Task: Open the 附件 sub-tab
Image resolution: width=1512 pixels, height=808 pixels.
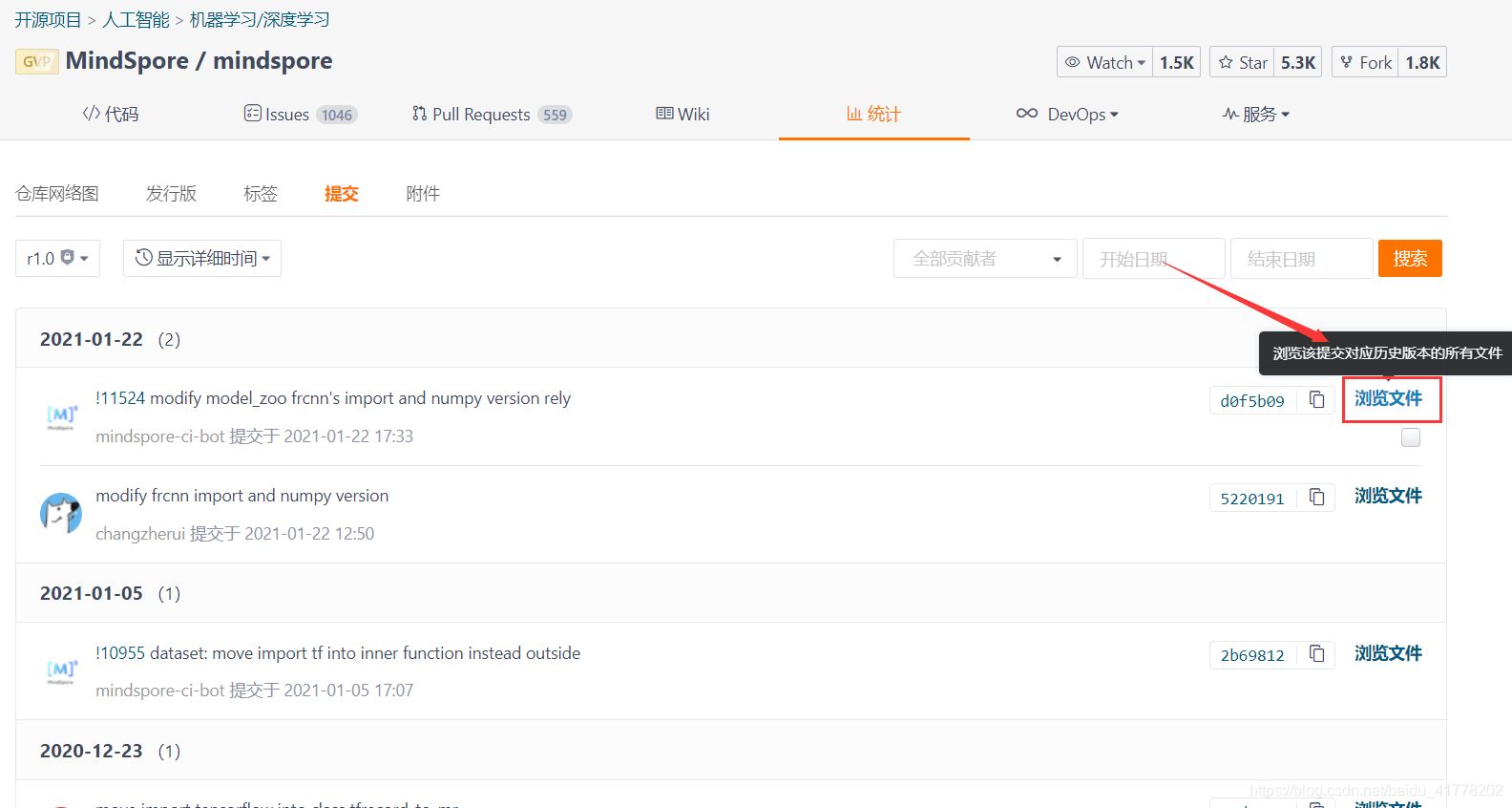Action: pyautogui.click(x=423, y=194)
